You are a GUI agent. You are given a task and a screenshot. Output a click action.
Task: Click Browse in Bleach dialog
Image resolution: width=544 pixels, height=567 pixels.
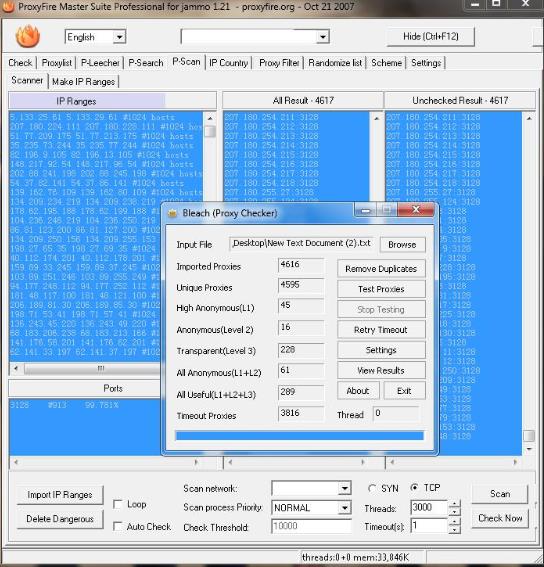402,245
